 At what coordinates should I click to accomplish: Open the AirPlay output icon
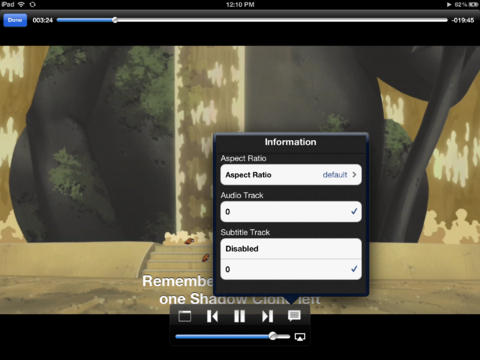(300, 337)
